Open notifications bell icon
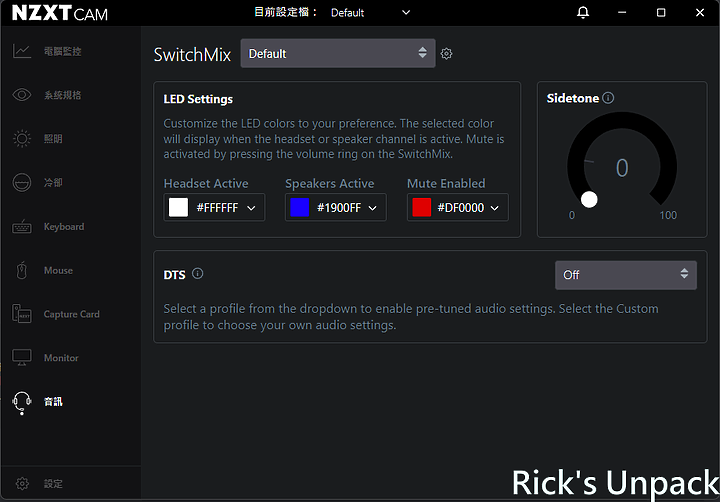This screenshot has height=502, width=720. (x=583, y=12)
